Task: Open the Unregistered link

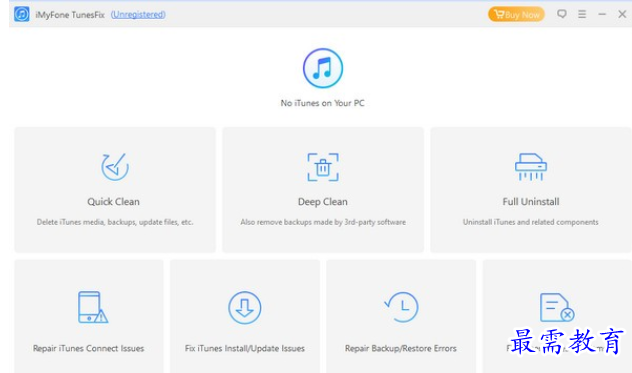Action: tap(138, 15)
